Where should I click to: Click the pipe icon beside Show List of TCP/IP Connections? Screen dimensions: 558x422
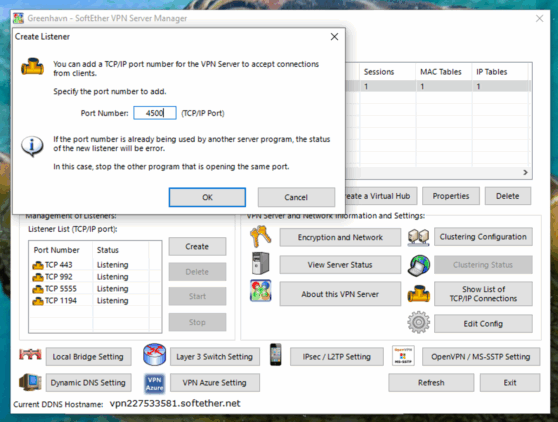click(418, 294)
